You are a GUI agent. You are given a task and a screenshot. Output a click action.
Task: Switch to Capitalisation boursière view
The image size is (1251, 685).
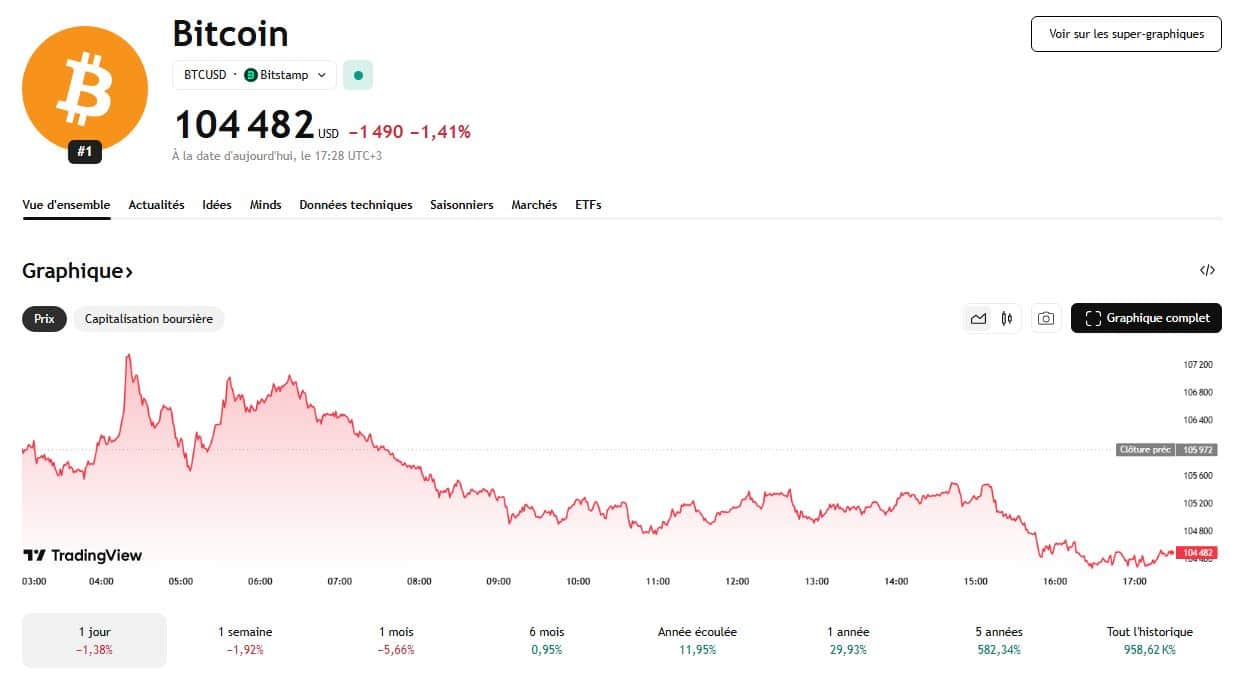point(149,318)
